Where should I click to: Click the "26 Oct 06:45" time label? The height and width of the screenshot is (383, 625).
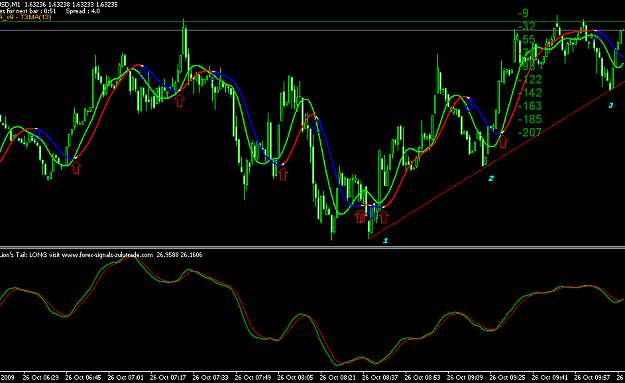[x=83, y=377]
